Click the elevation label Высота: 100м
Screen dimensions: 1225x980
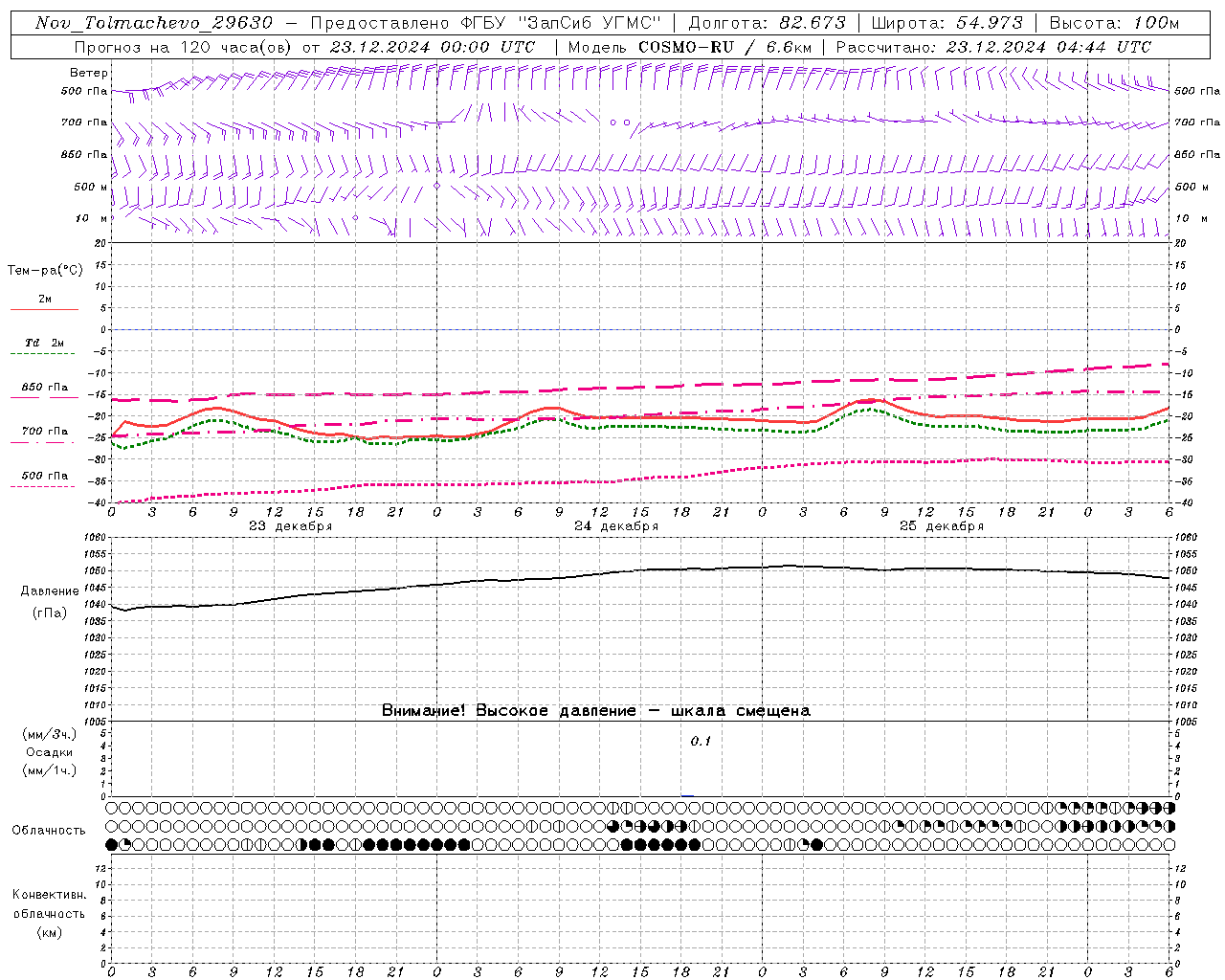[x=1115, y=23]
